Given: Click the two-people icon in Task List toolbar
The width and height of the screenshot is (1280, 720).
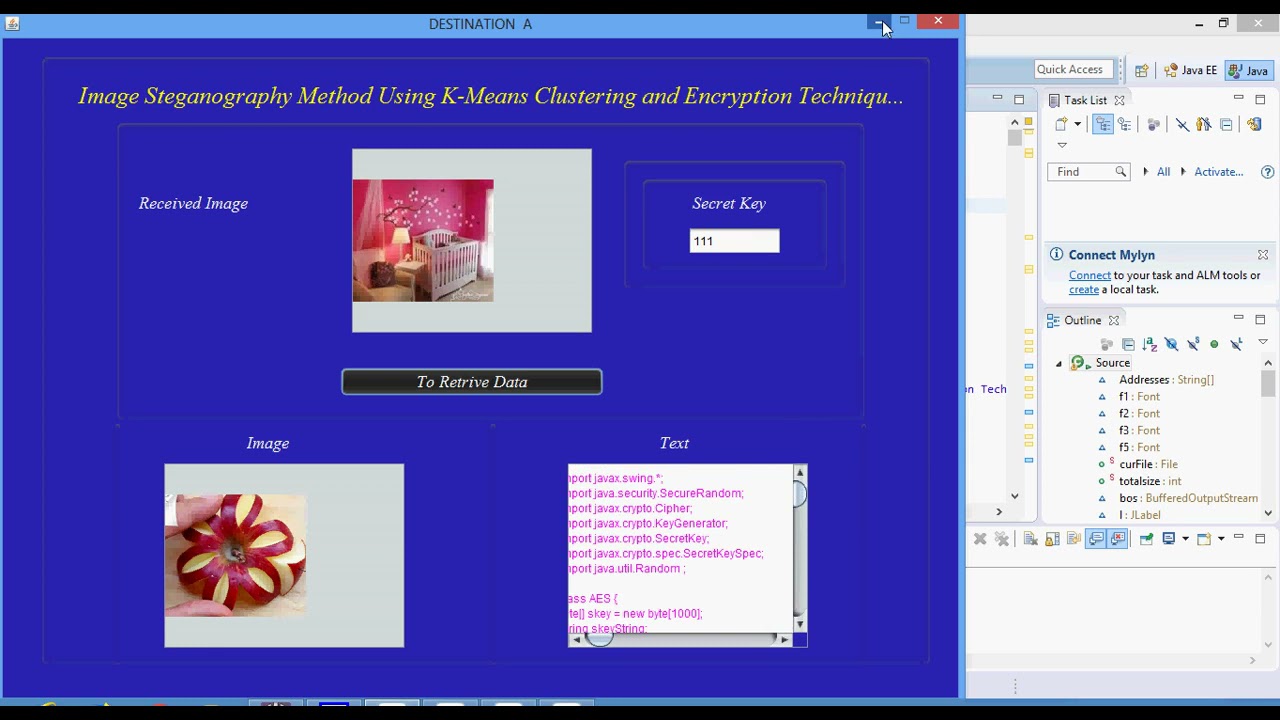Looking at the screenshot, I should 1204,124.
